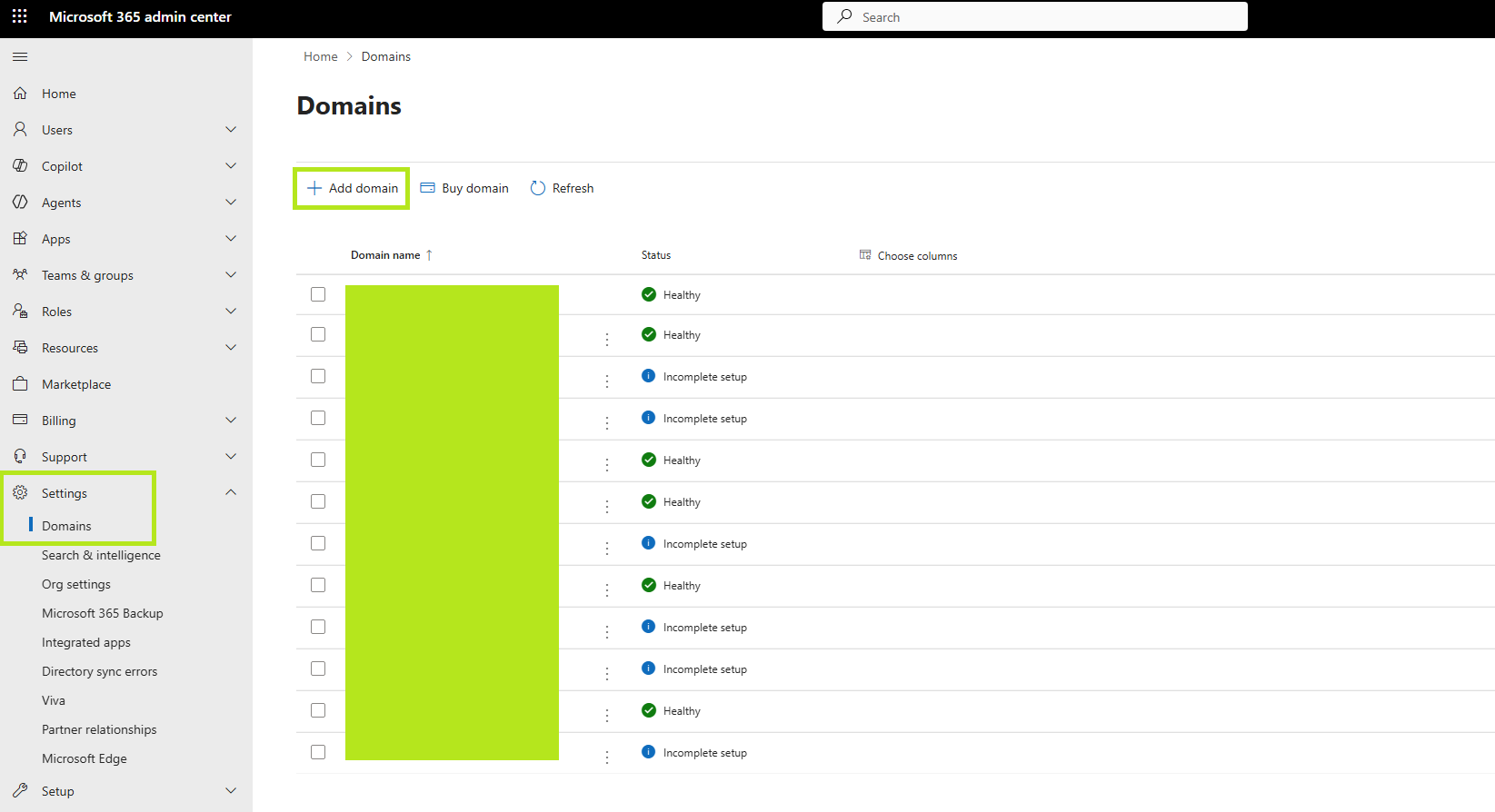Click the Support headset icon
Image resolution: width=1495 pixels, height=812 pixels.
pyautogui.click(x=20, y=457)
